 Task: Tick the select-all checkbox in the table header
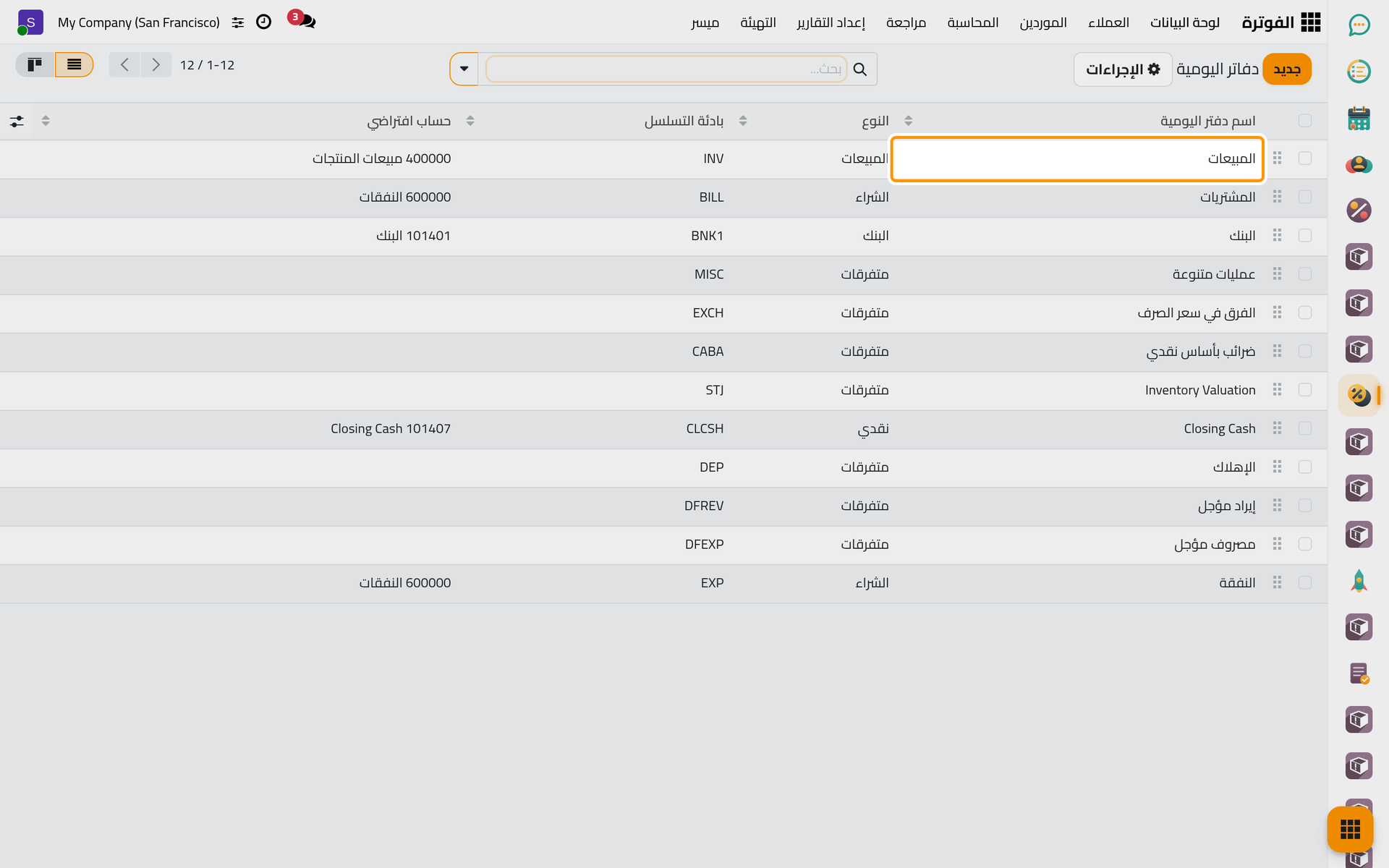pos(1305,121)
